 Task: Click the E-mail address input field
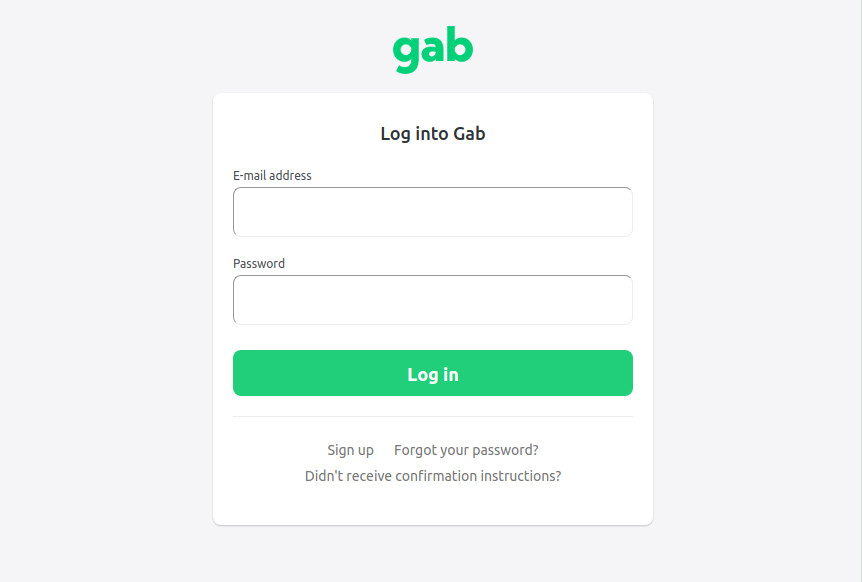coord(432,212)
